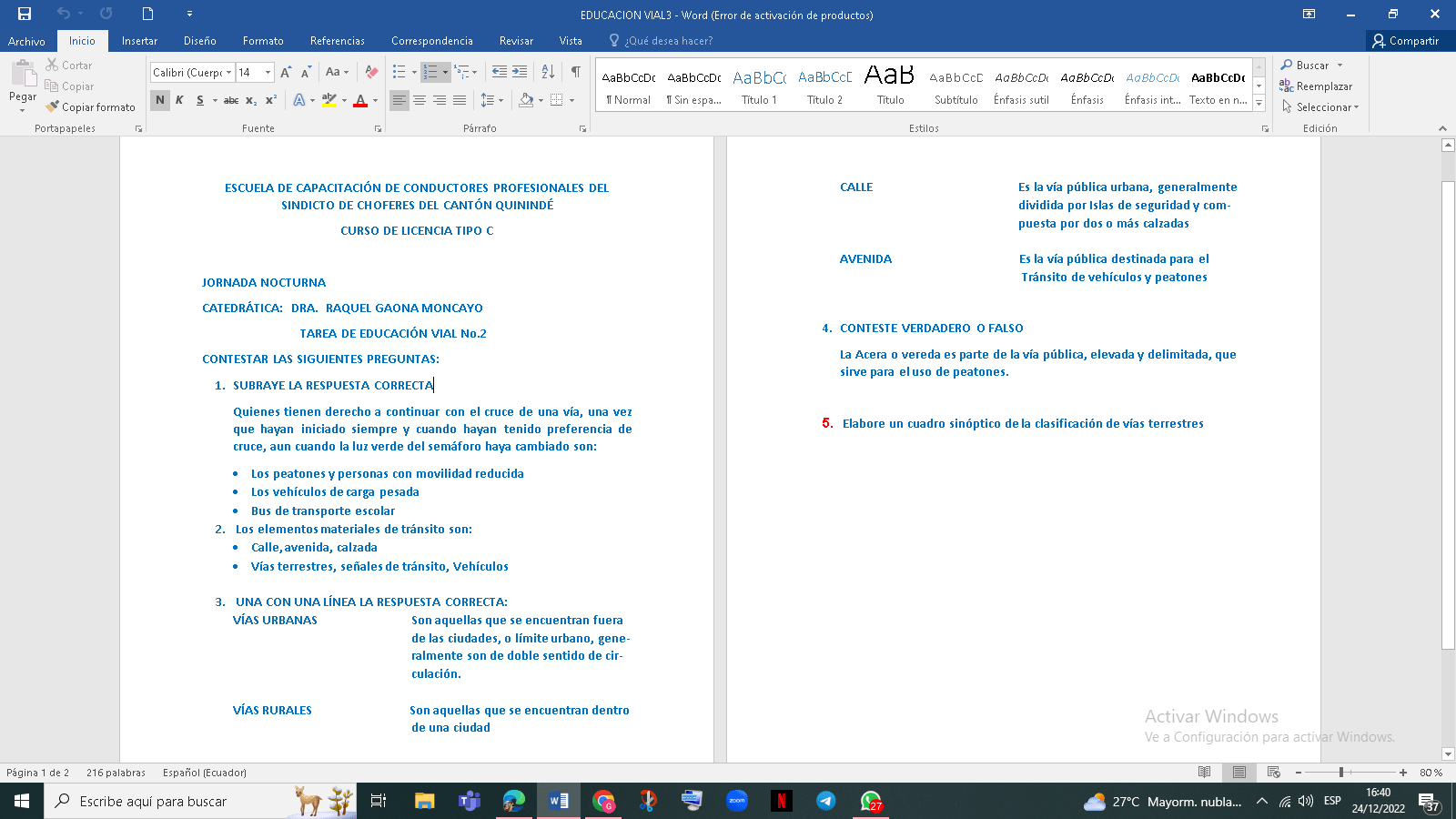Open the font size dropdown
This screenshot has width=1456, height=819.
coord(268,72)
